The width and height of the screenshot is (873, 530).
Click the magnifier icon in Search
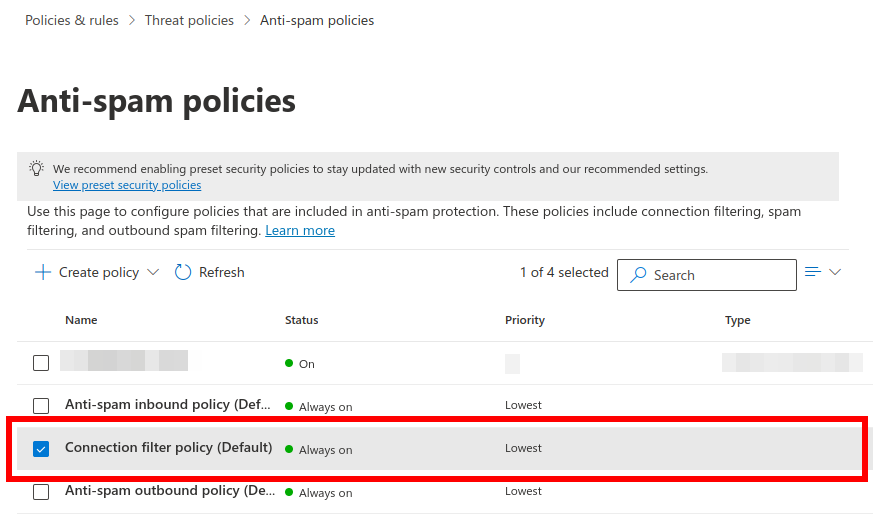click(638, 274)
